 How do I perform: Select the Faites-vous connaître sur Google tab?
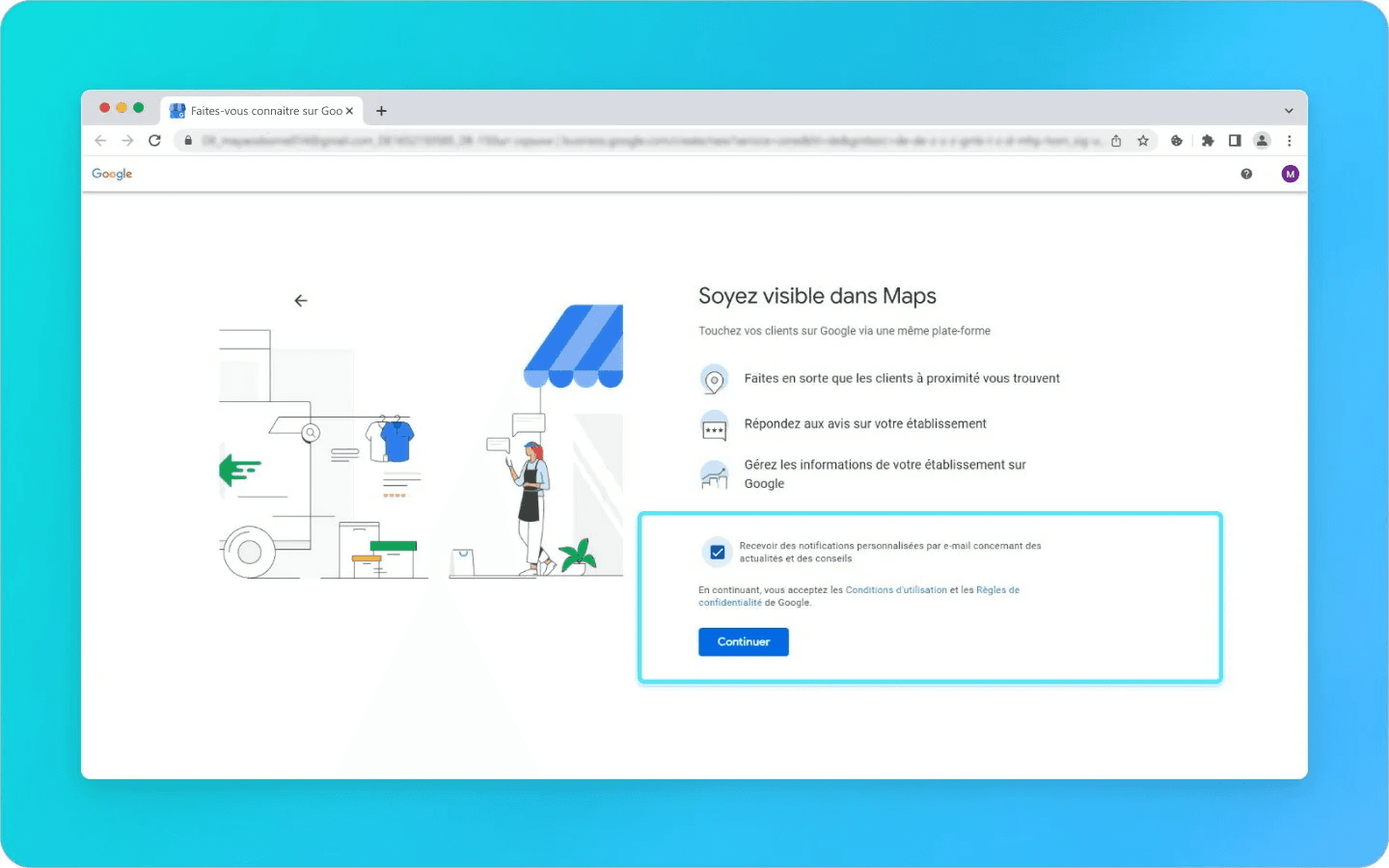click(262, 111)
